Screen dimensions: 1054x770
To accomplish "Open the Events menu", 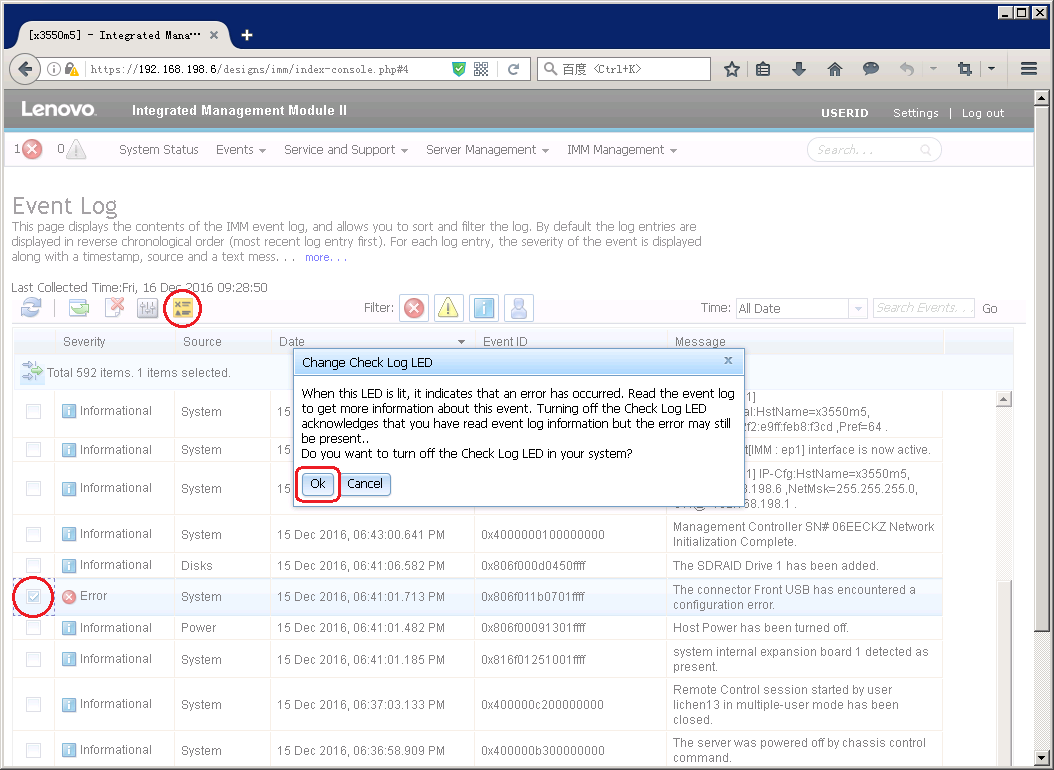I will coord(240,150).
